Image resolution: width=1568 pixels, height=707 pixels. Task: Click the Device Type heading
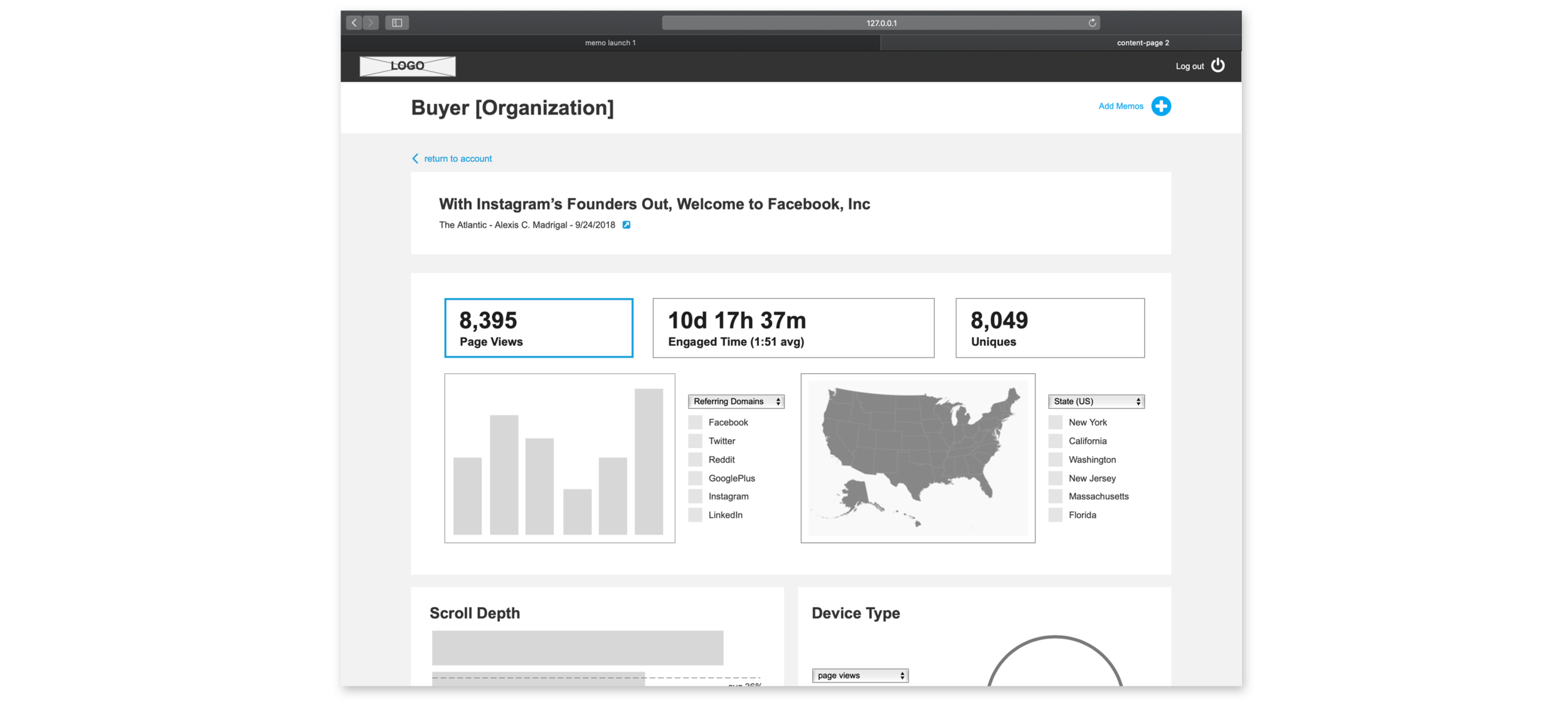856,613
